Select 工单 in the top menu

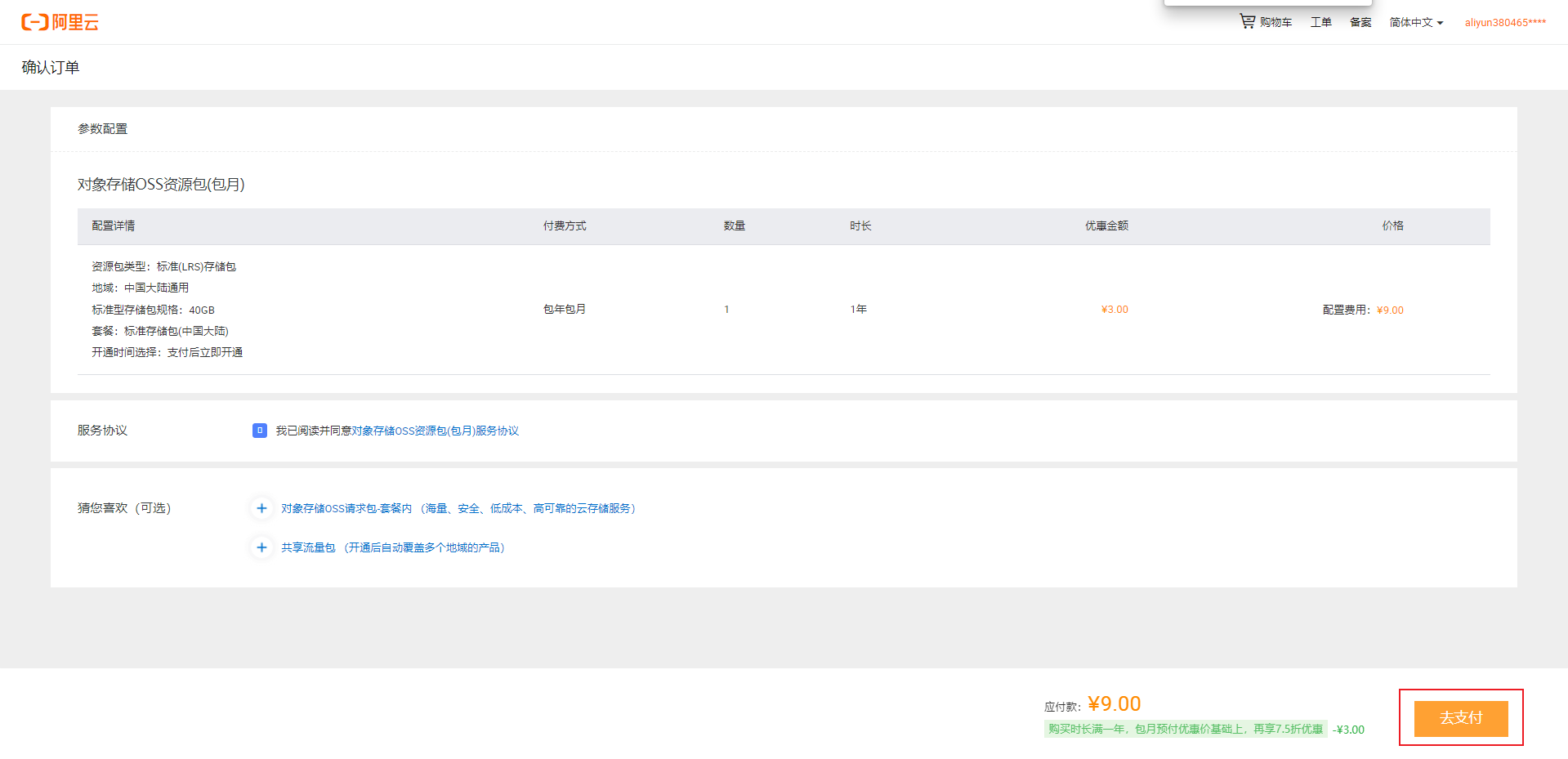coord(1320,22)
